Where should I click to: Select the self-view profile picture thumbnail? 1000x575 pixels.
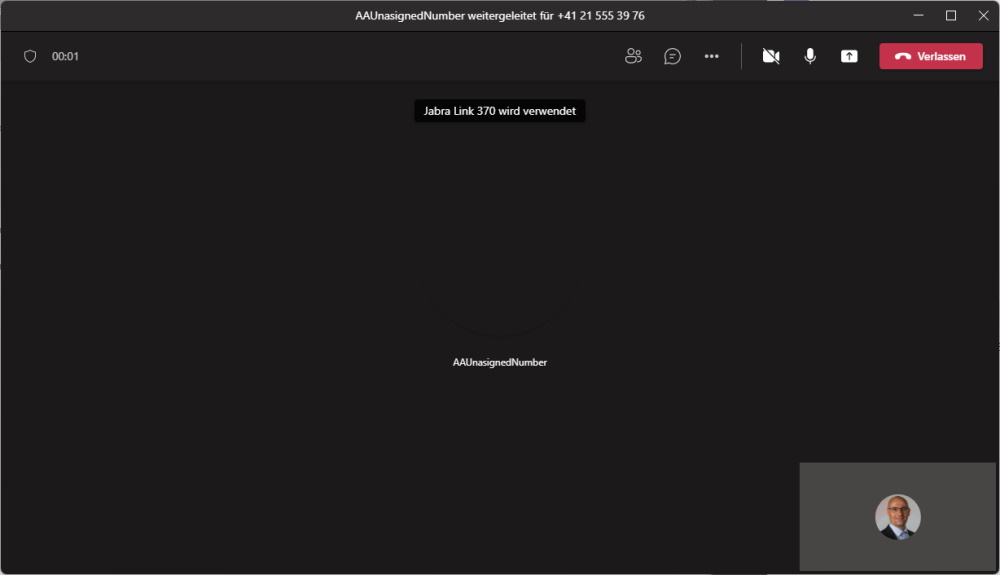click(x=897, y=517)
